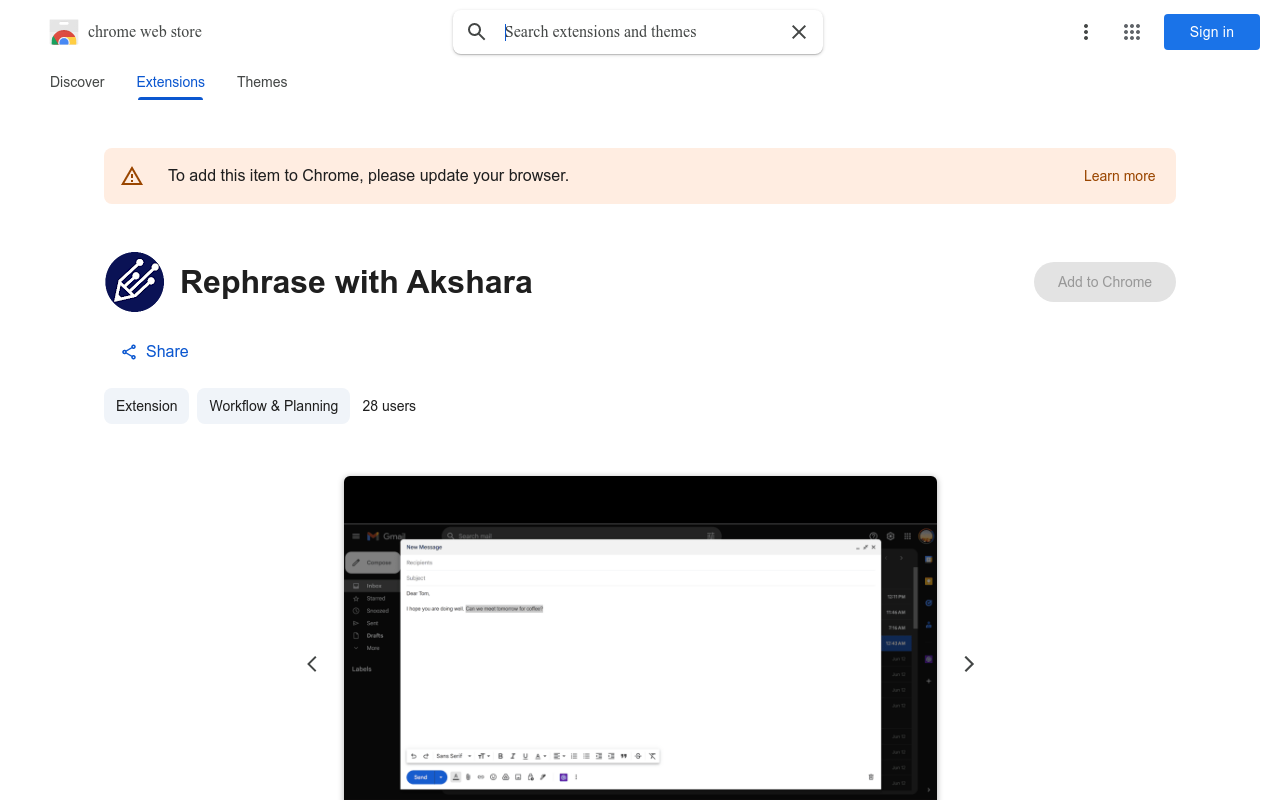The width and height of the screenshot is (1280, 800).
Task: Click the update your browser message
Action: [368, 176]
